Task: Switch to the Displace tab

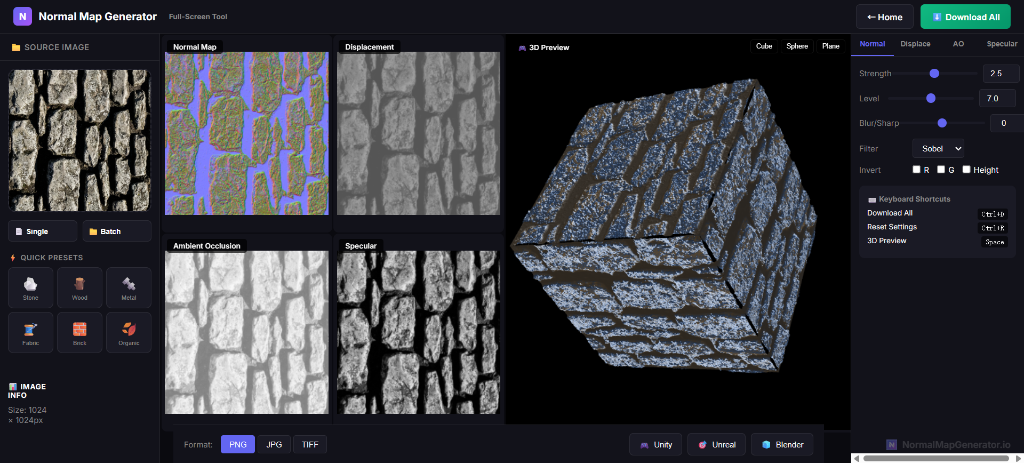Action: [914, 44]
